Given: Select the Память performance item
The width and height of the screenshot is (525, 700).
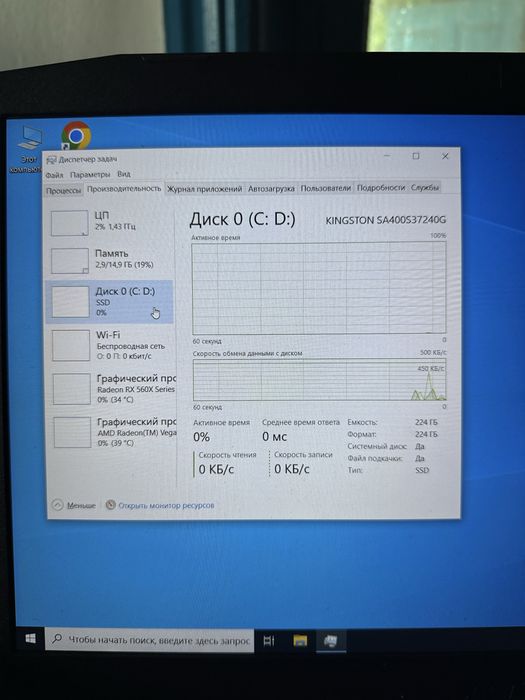Looking at the screenshot, I should [x=109, y=260].
